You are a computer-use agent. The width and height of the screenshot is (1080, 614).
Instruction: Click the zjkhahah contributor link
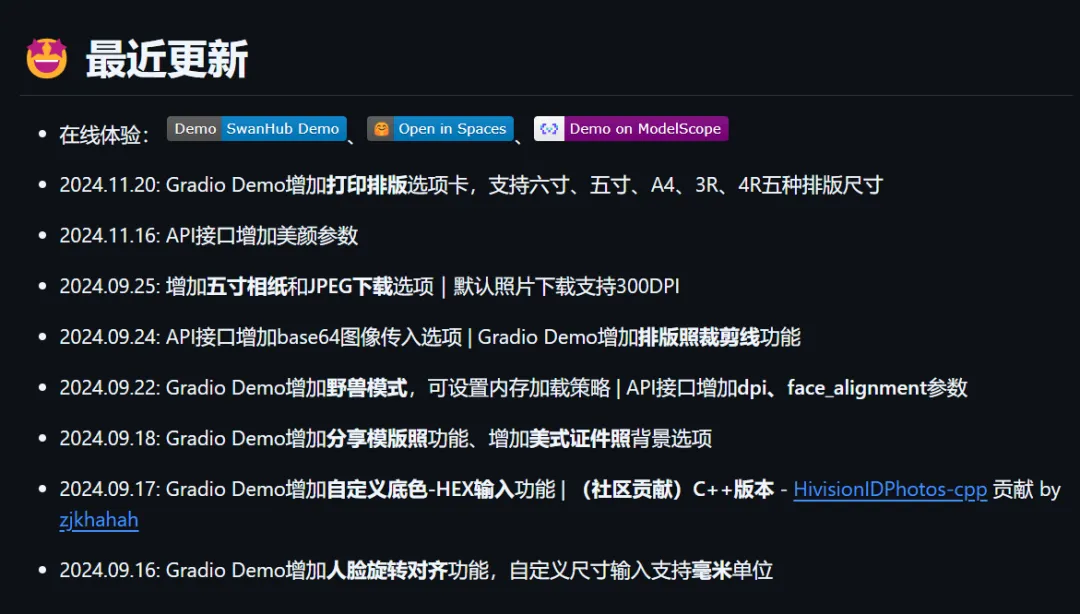98,520
